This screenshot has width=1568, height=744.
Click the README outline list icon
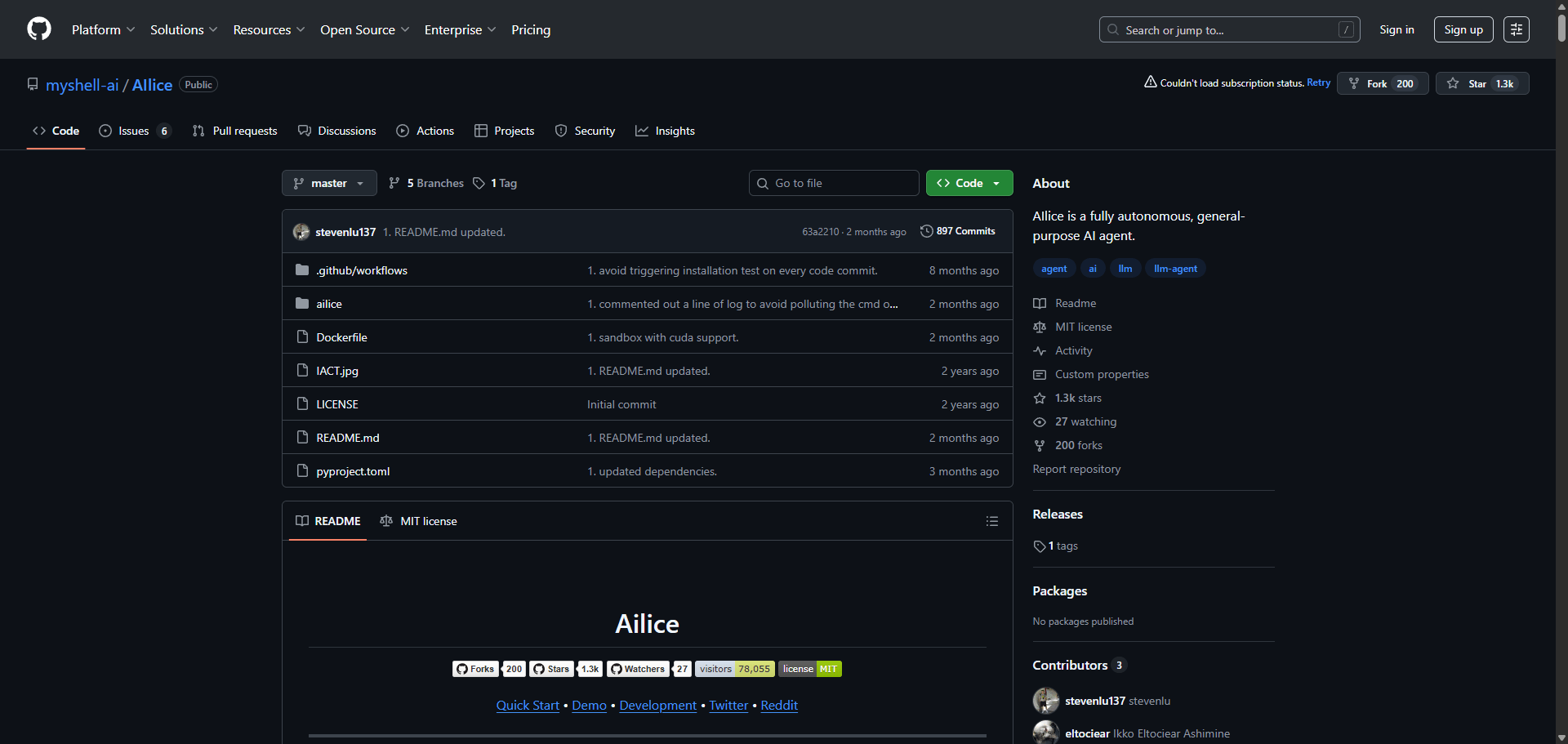(x=991, y=521)
